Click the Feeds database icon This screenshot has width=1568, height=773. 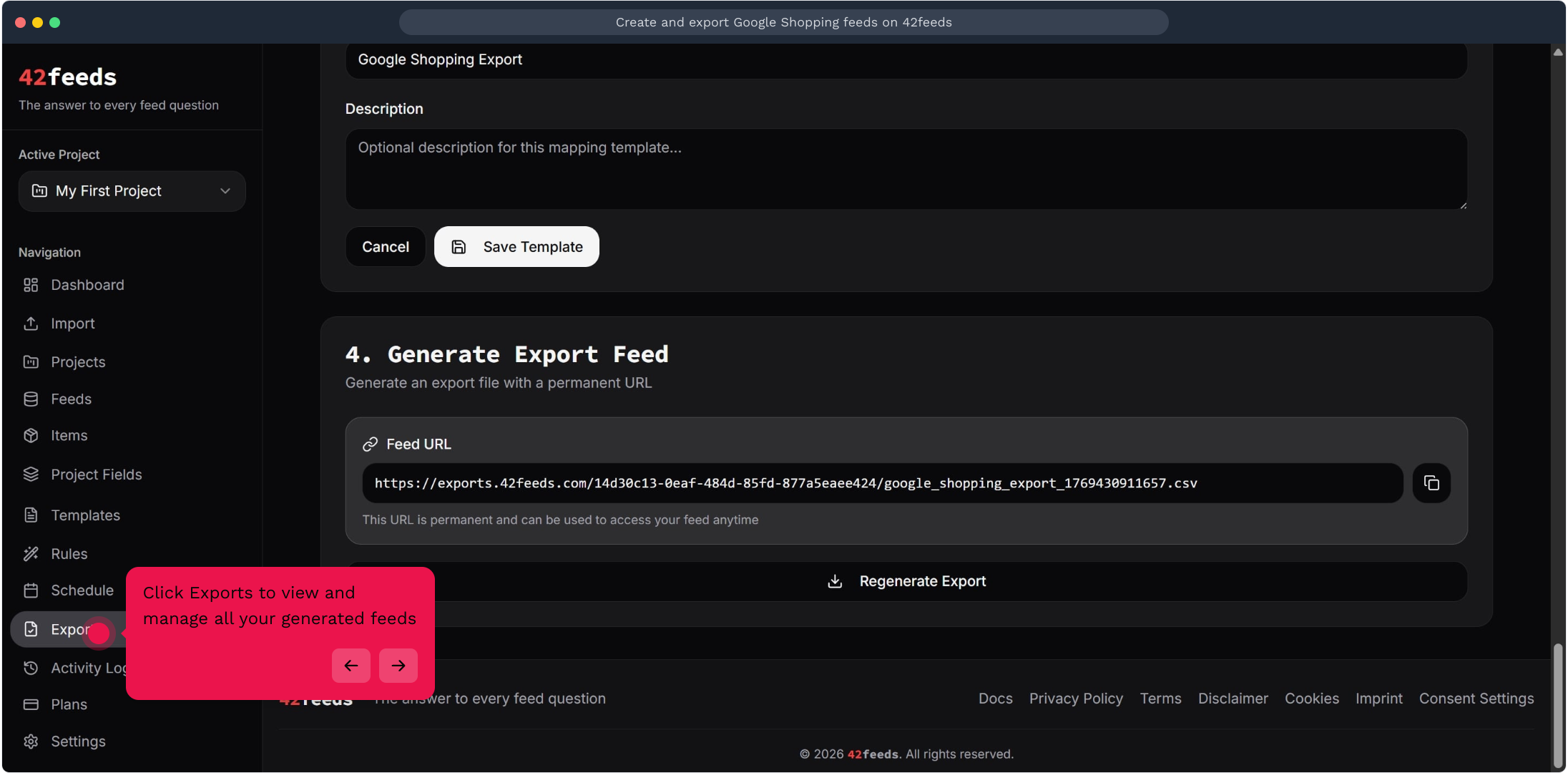(x=31, y=399)
